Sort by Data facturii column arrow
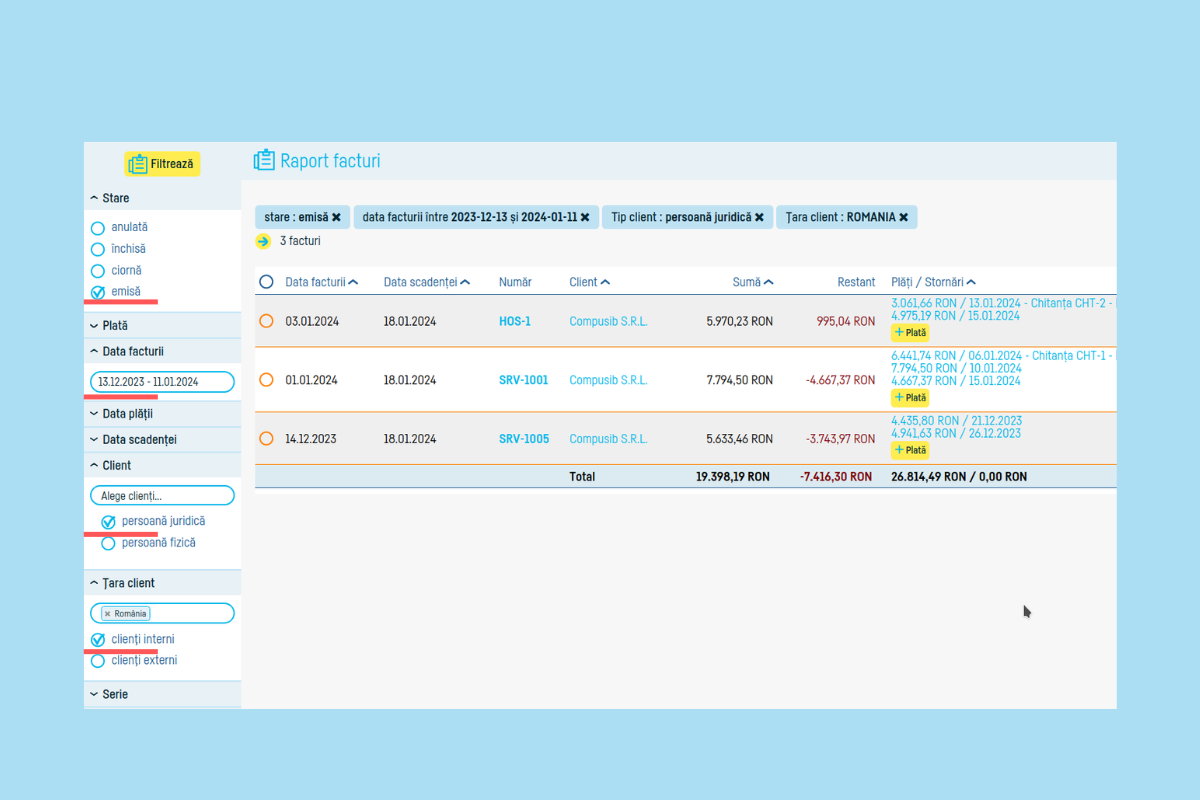The height and width of the screenshot is (800, 1200). (x=353, y=283)
